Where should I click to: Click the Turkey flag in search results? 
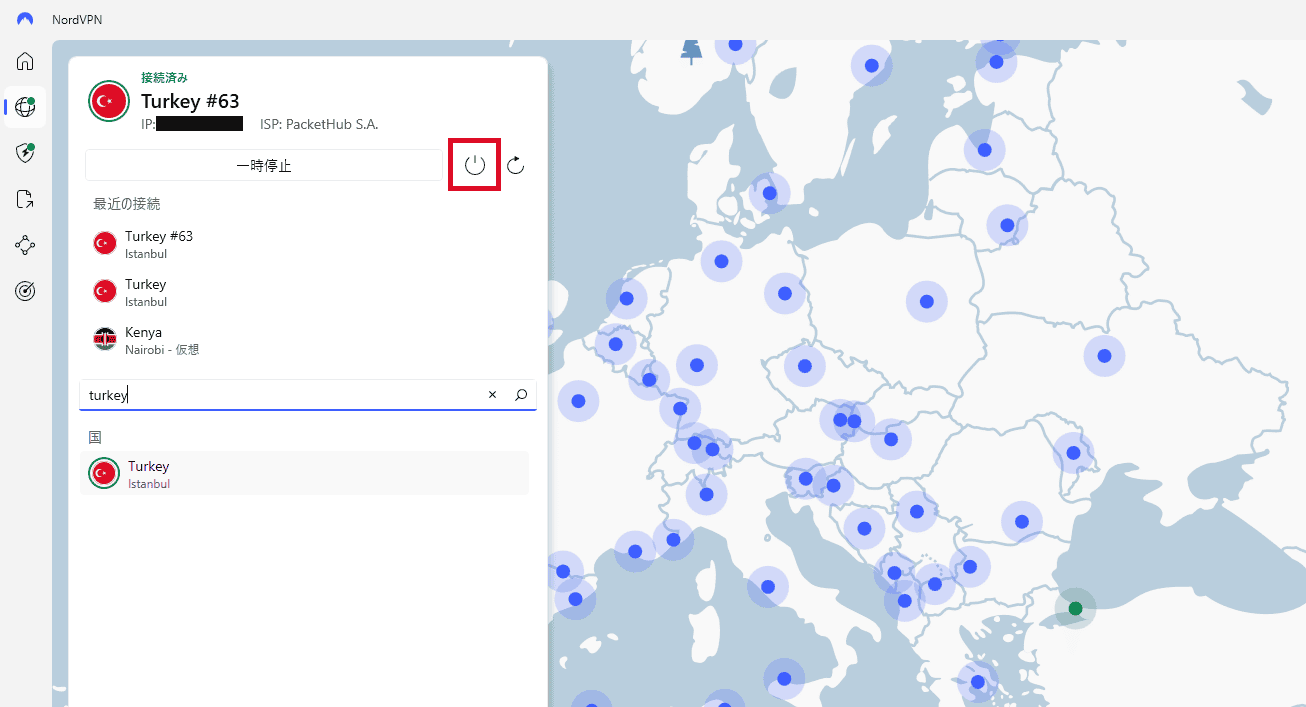[x=104, y=473]
